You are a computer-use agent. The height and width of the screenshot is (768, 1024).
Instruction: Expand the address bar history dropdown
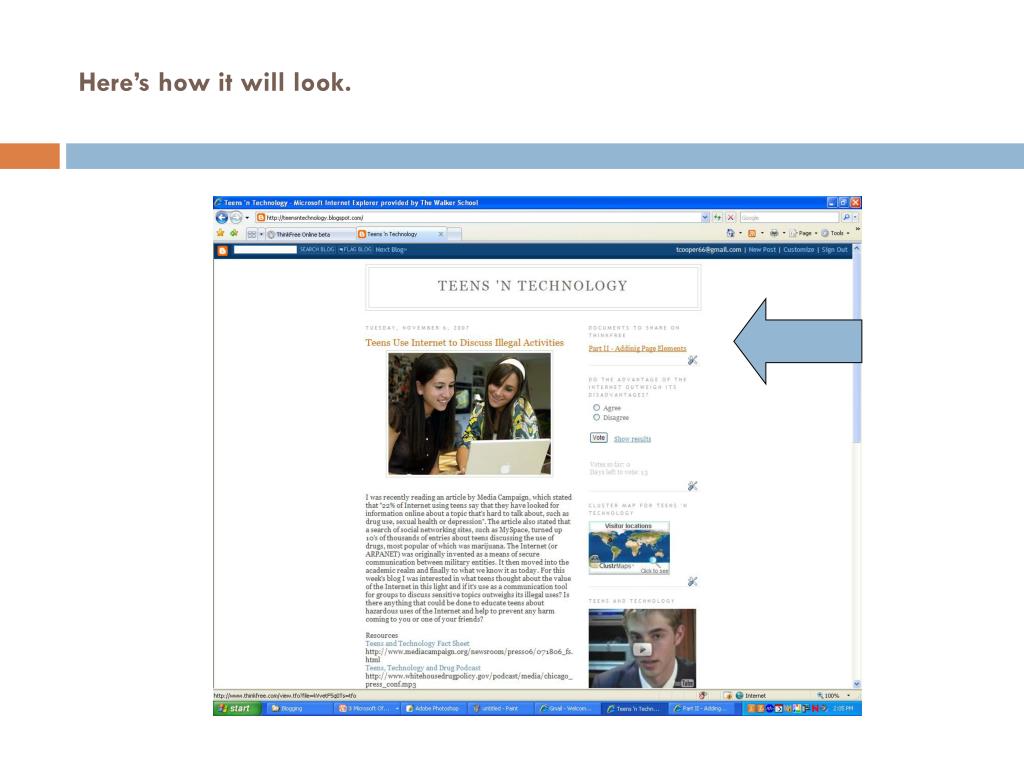click(x=705, y=217)
